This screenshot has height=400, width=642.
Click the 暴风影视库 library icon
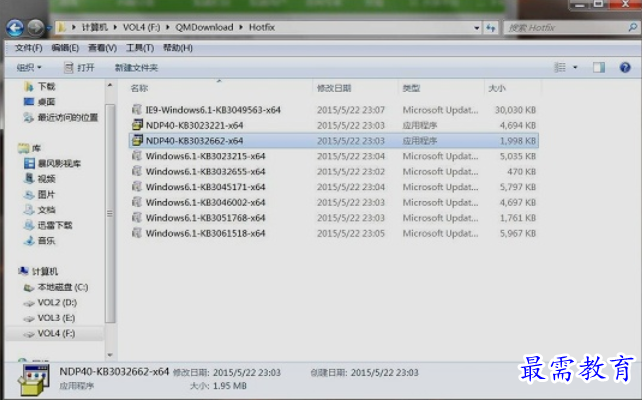point(29,163)
